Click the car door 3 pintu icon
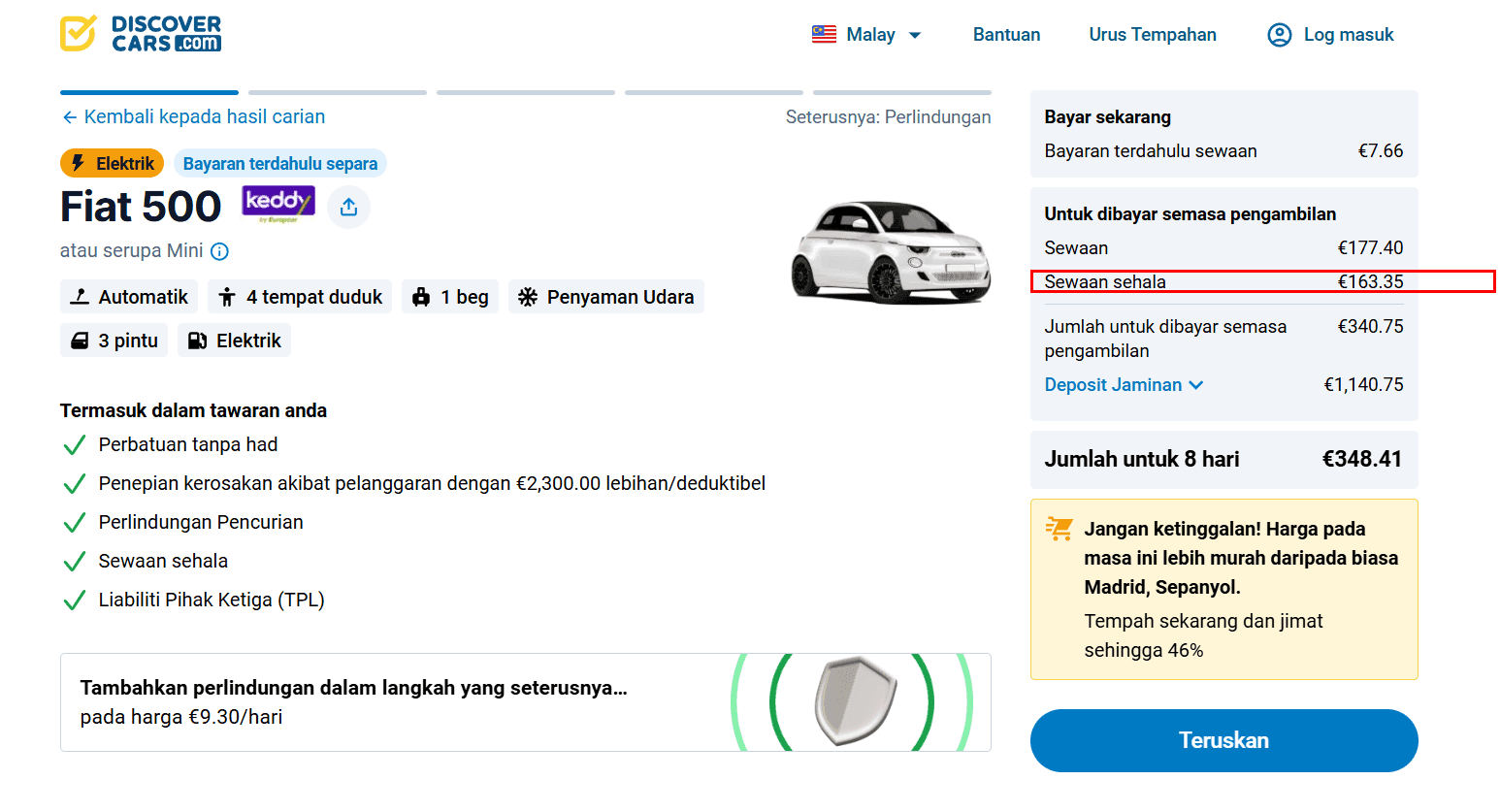 81,341
